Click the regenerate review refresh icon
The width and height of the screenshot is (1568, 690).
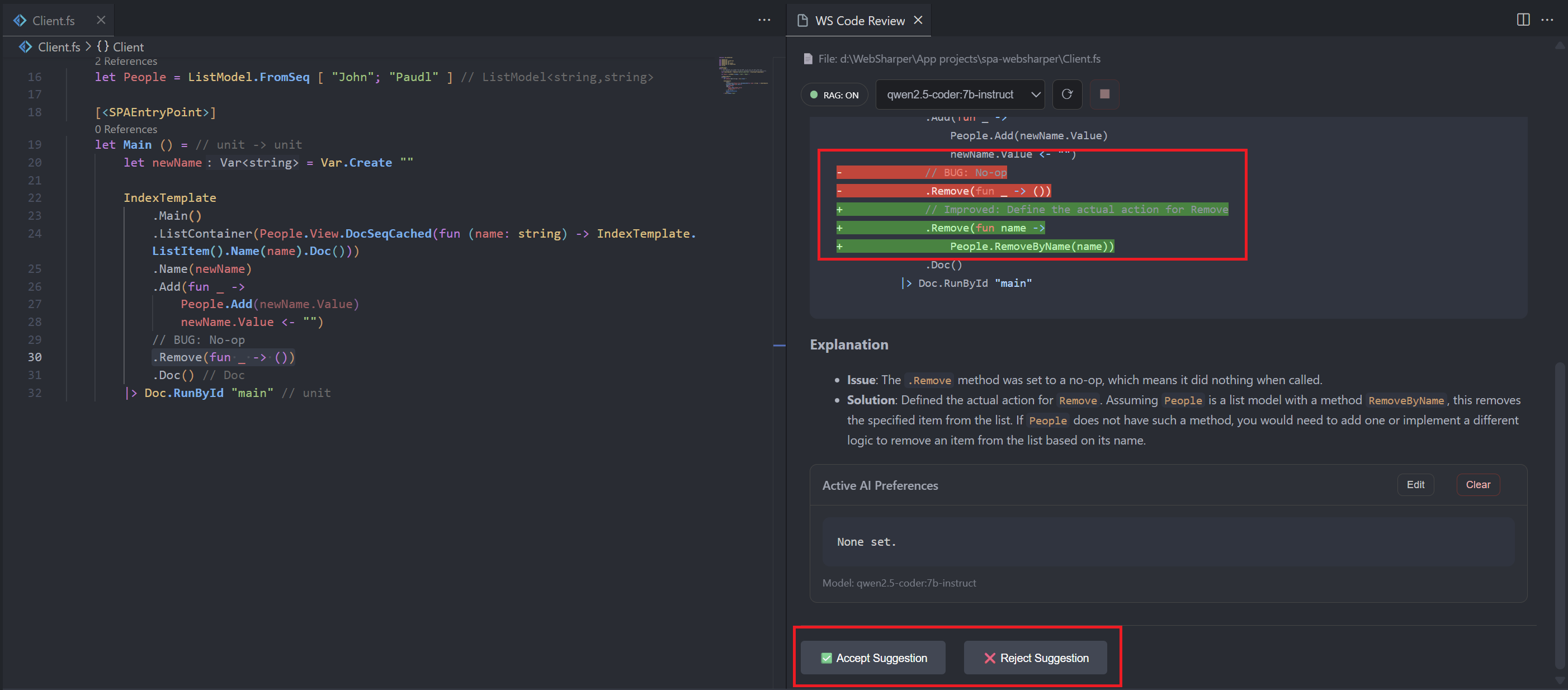point(1066,94)
